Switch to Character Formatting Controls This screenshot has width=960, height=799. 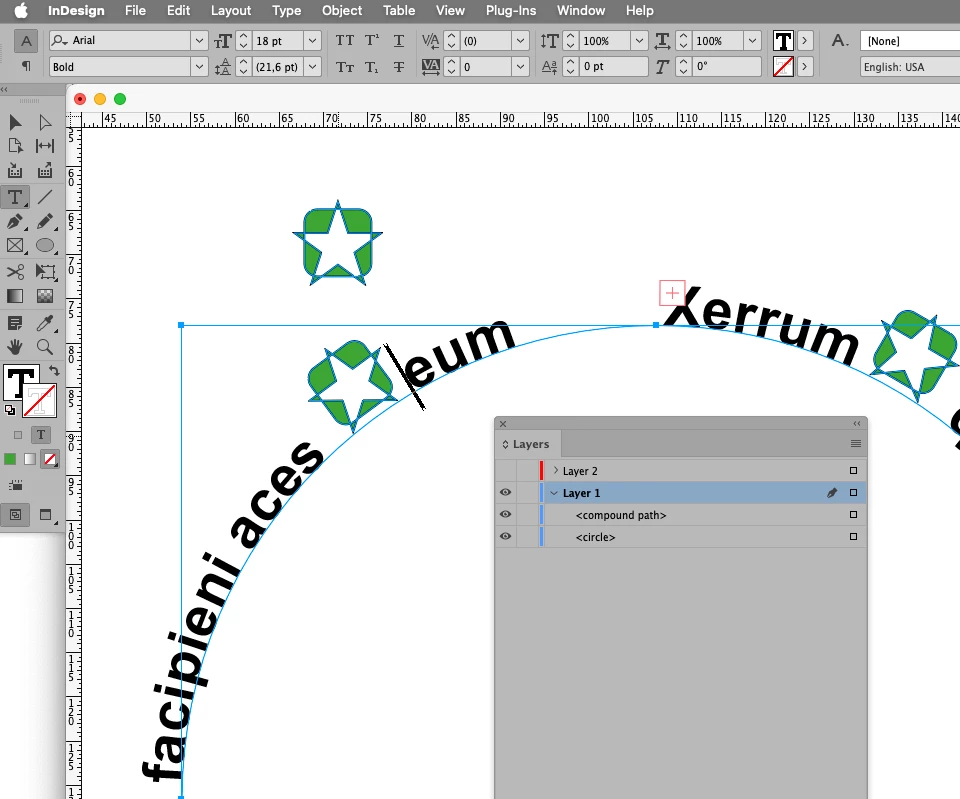(x=26, y=42)
